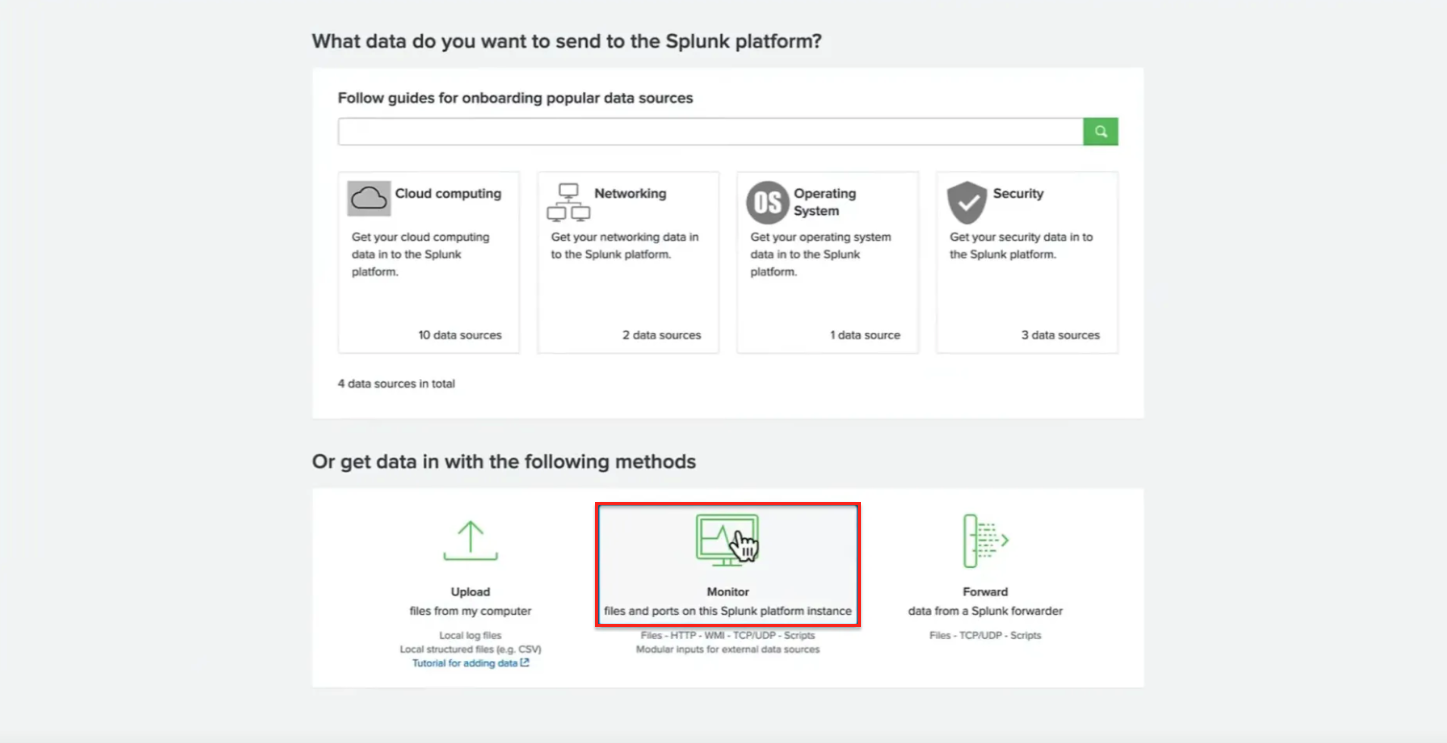Open the Security data sources card
1447x743 pixels.
(x=1027, y=262)
